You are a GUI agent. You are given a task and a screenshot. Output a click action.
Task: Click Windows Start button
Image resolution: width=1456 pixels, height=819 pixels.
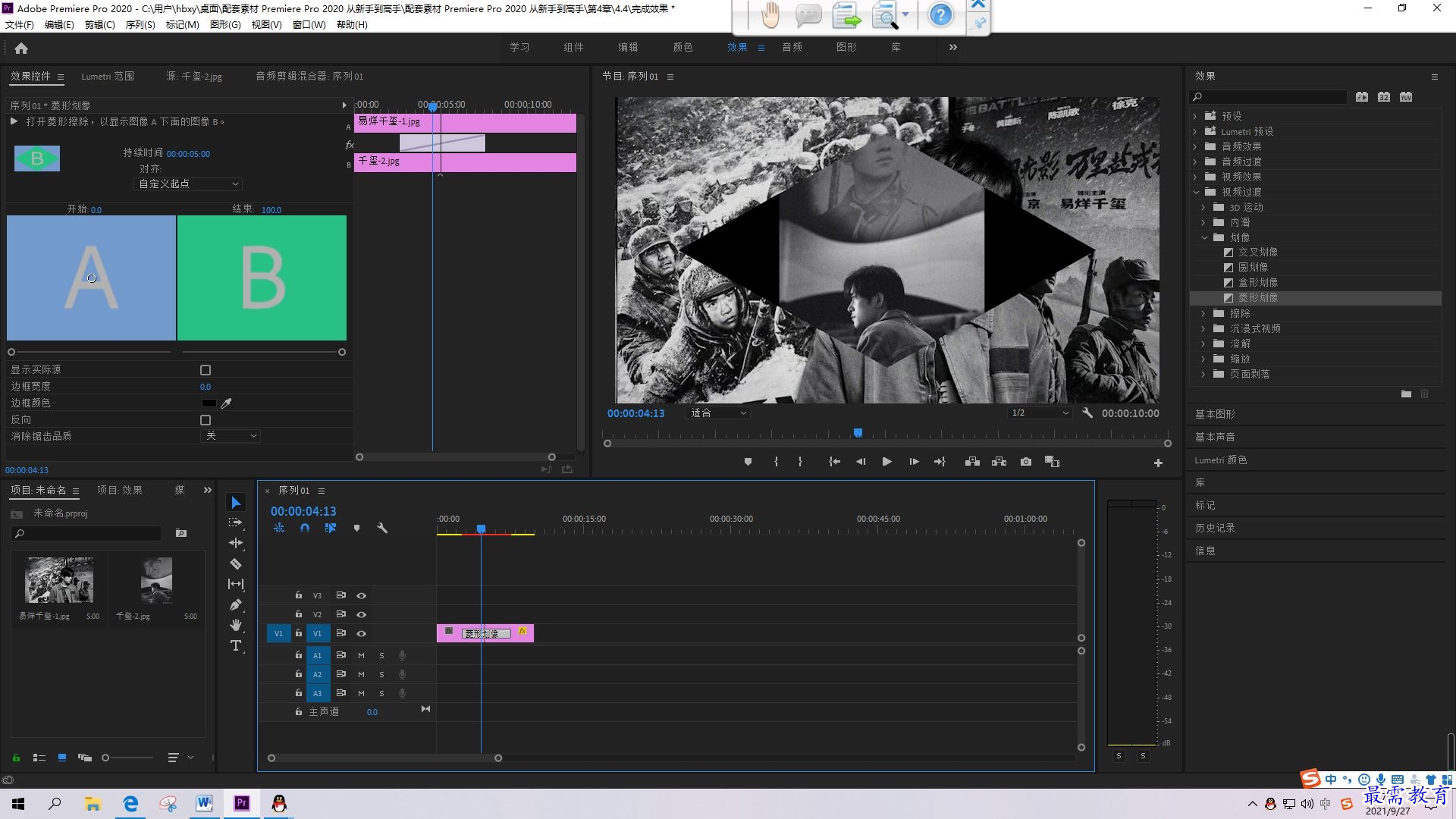click(18, 804)
